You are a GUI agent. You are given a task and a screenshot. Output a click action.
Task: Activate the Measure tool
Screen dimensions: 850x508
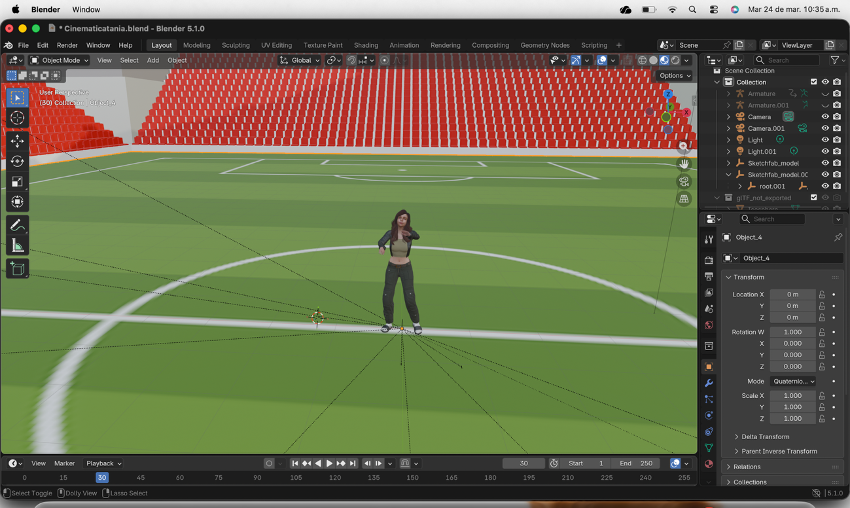[17, 245]
